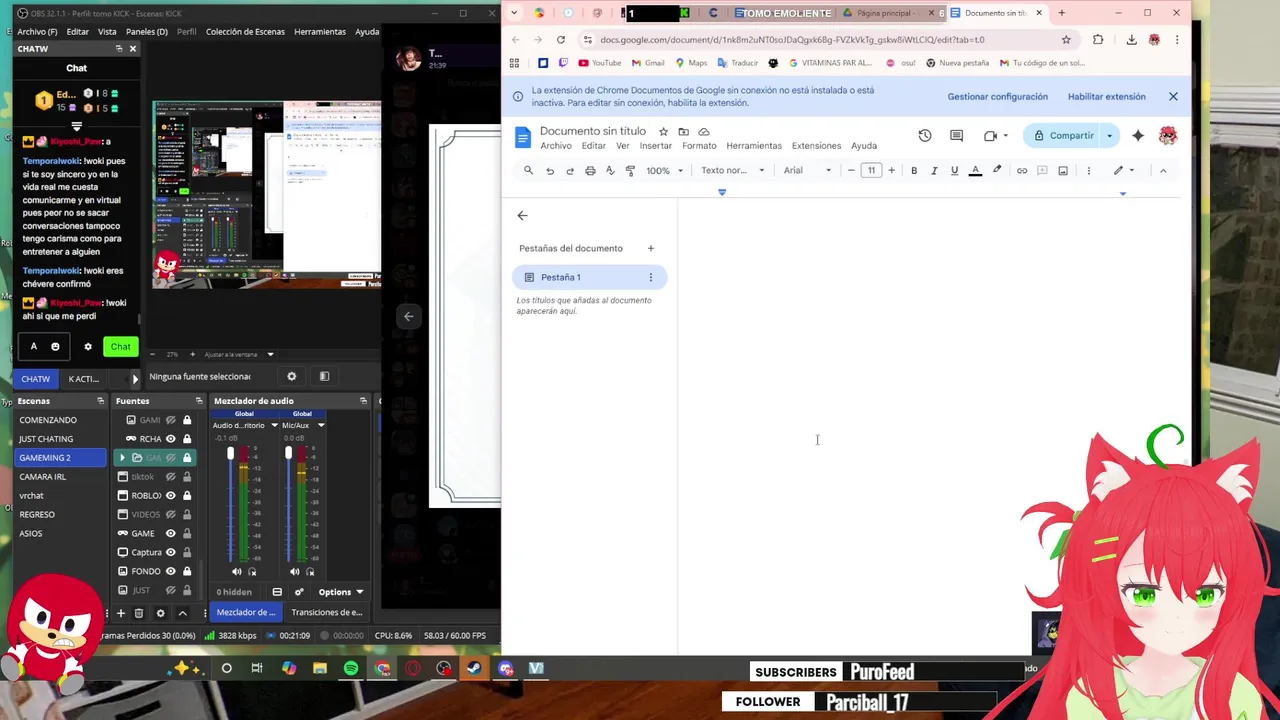Move source up with the arrow button
Image resolution: width=1280 pixels, height=720 pixels.
coord(182,613)
